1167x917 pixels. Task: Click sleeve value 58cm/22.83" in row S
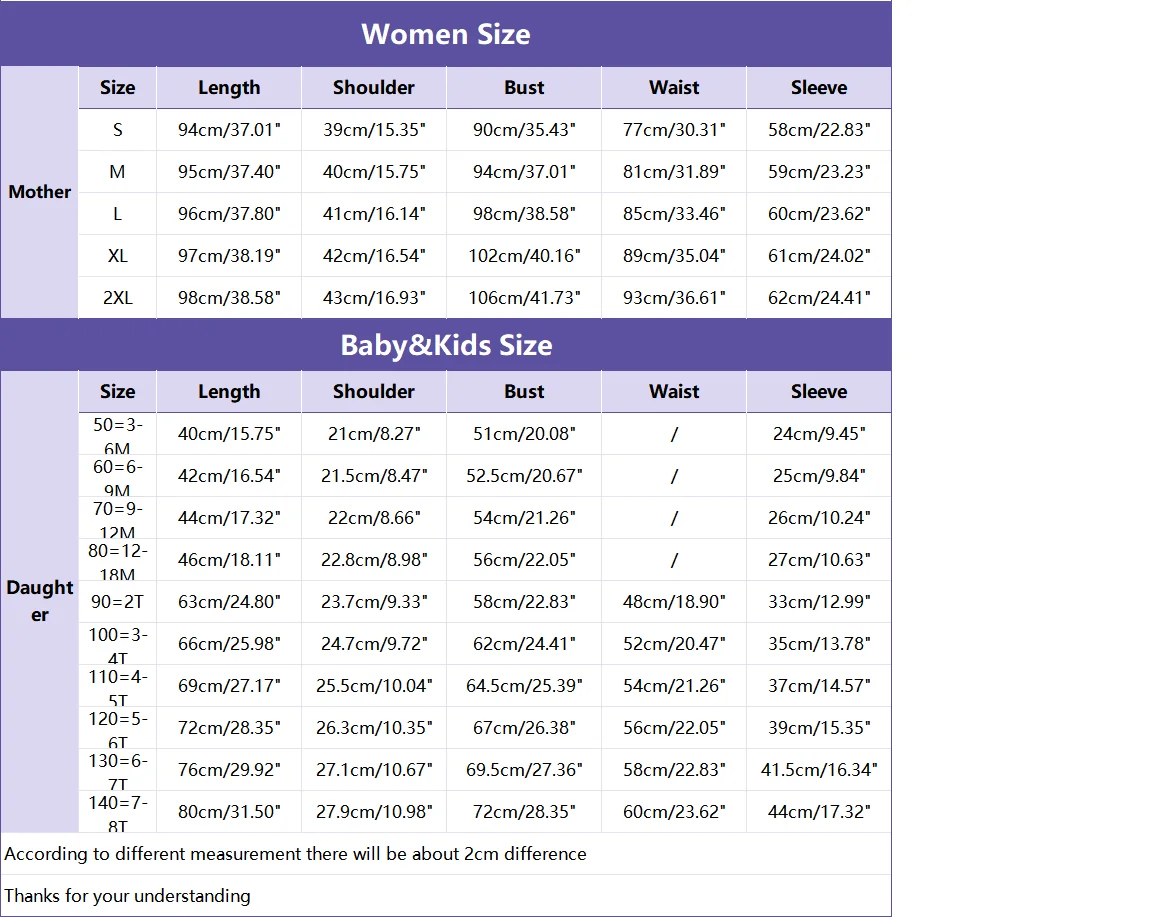pyautogui.click(x=819, y=130)
